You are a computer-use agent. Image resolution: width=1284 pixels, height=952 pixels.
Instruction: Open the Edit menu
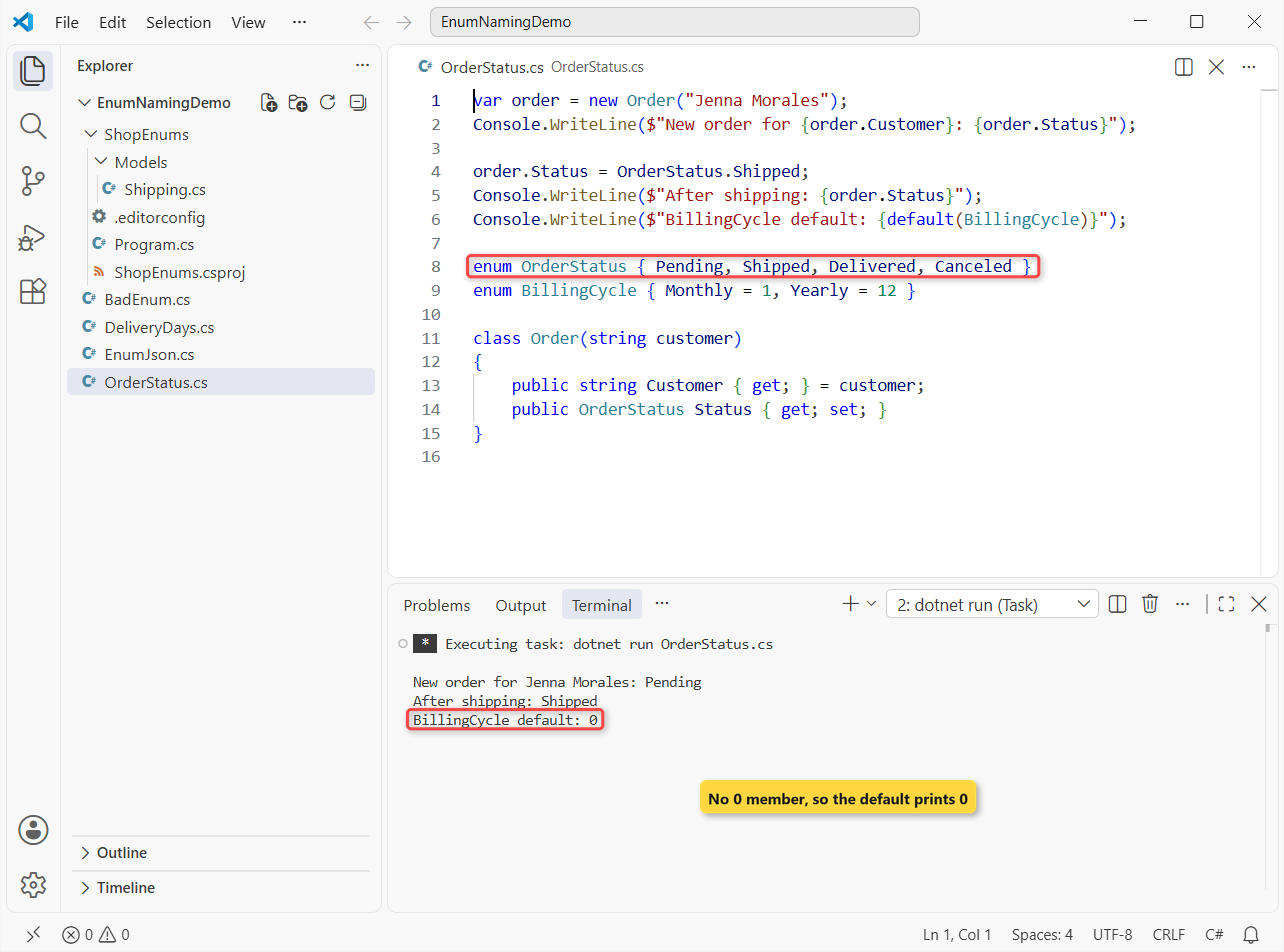(x=113, y=22)
